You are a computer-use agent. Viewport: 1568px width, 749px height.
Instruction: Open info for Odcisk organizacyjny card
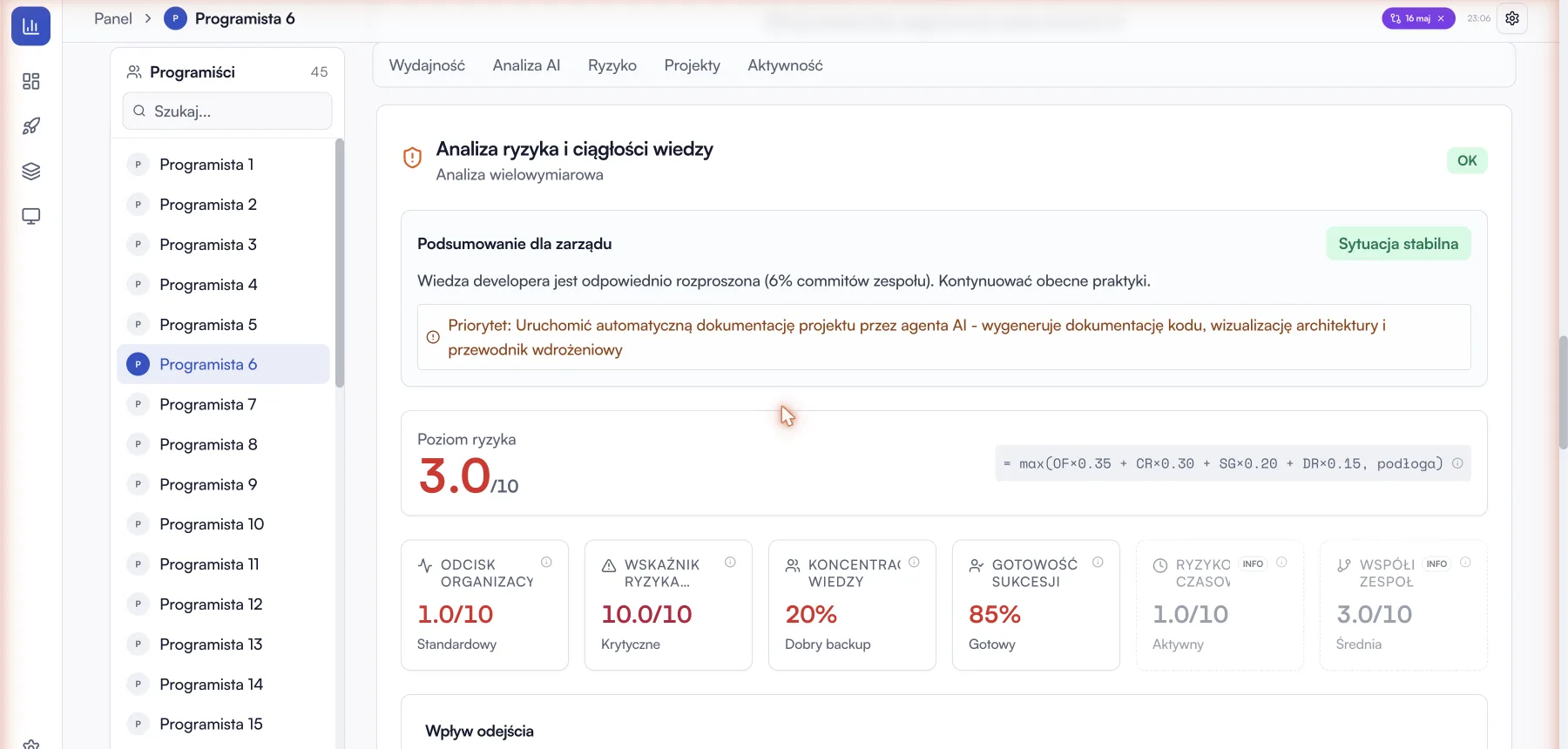coord(546,563)
